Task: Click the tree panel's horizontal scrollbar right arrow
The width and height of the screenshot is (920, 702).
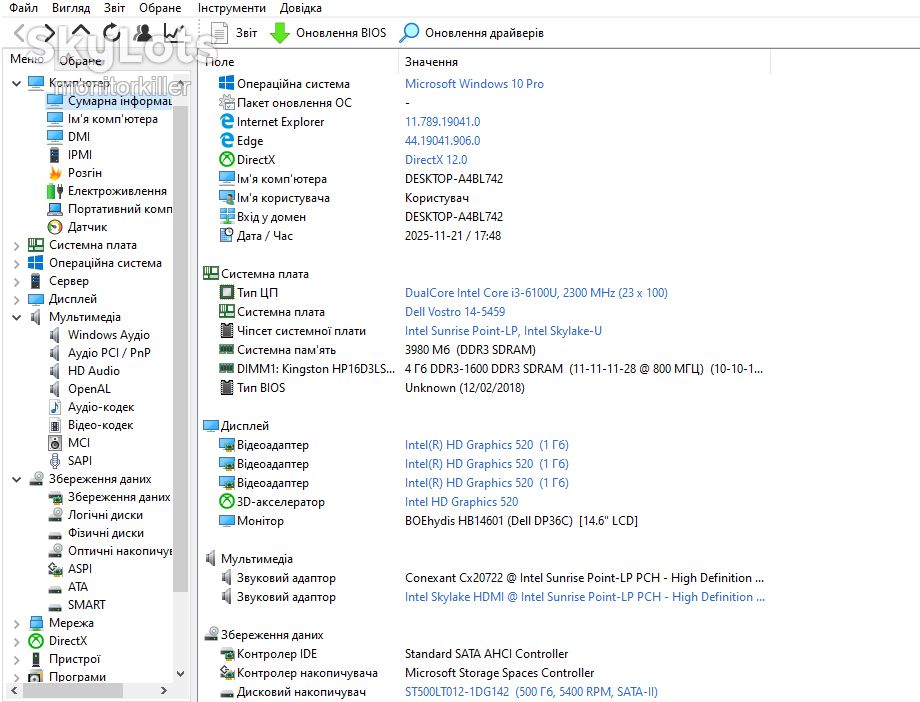Action: coord(164,690)
